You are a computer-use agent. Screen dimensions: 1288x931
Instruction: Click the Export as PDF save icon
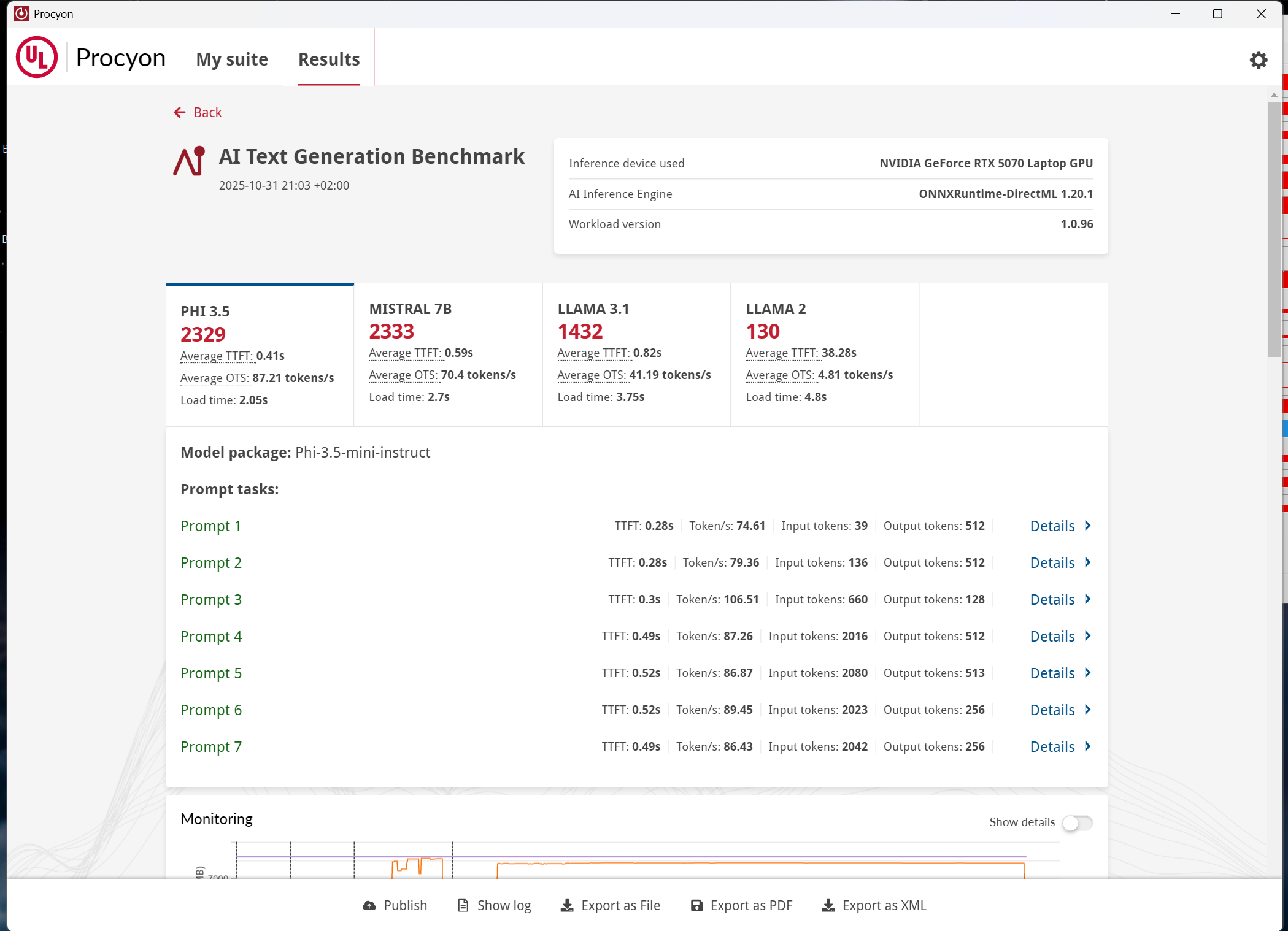[x=696, y=905]
